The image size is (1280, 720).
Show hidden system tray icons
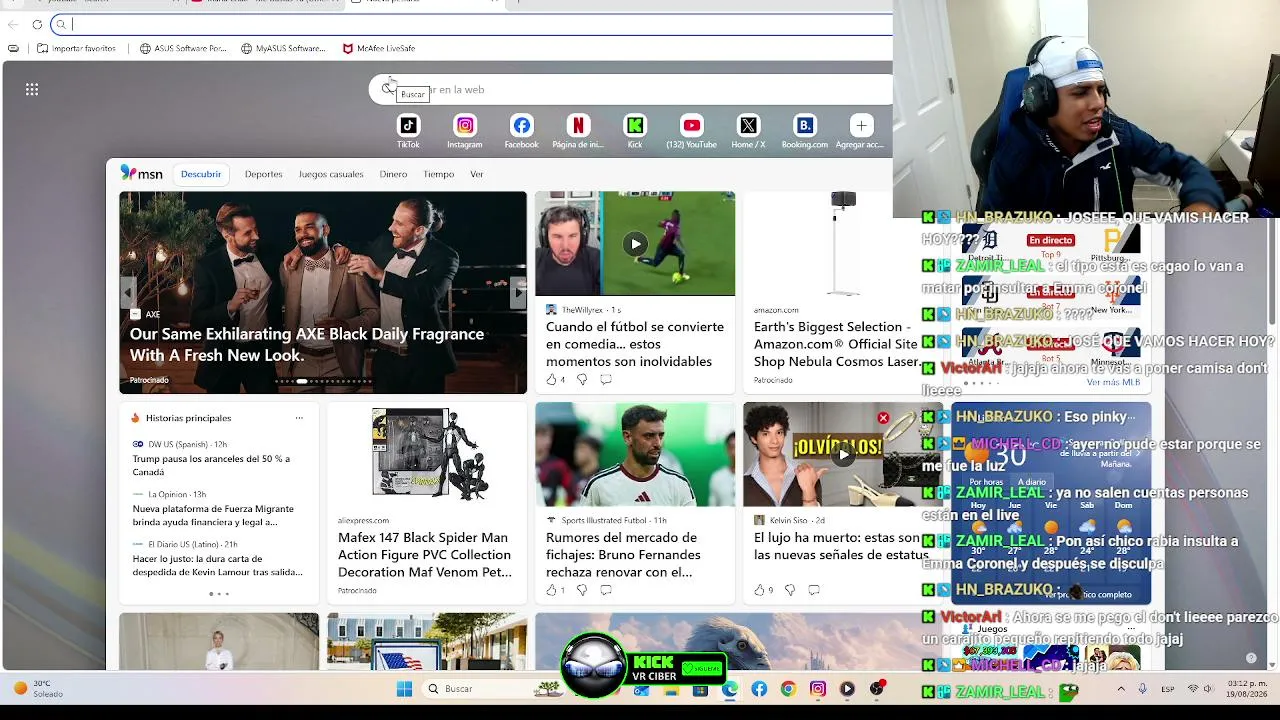[x=1120, y=689]
